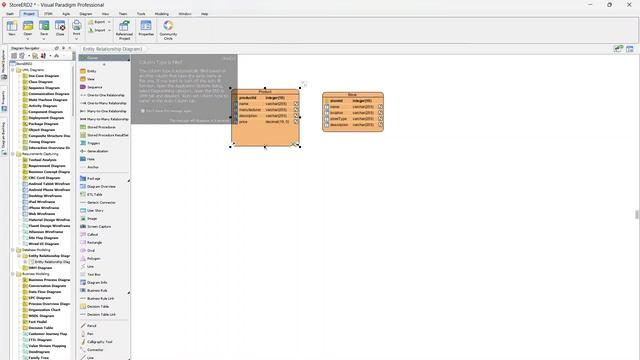The width and height of the screenshot is (640, 360).
Task: Collapse the Database Modeling tree node
Action: 13,250
